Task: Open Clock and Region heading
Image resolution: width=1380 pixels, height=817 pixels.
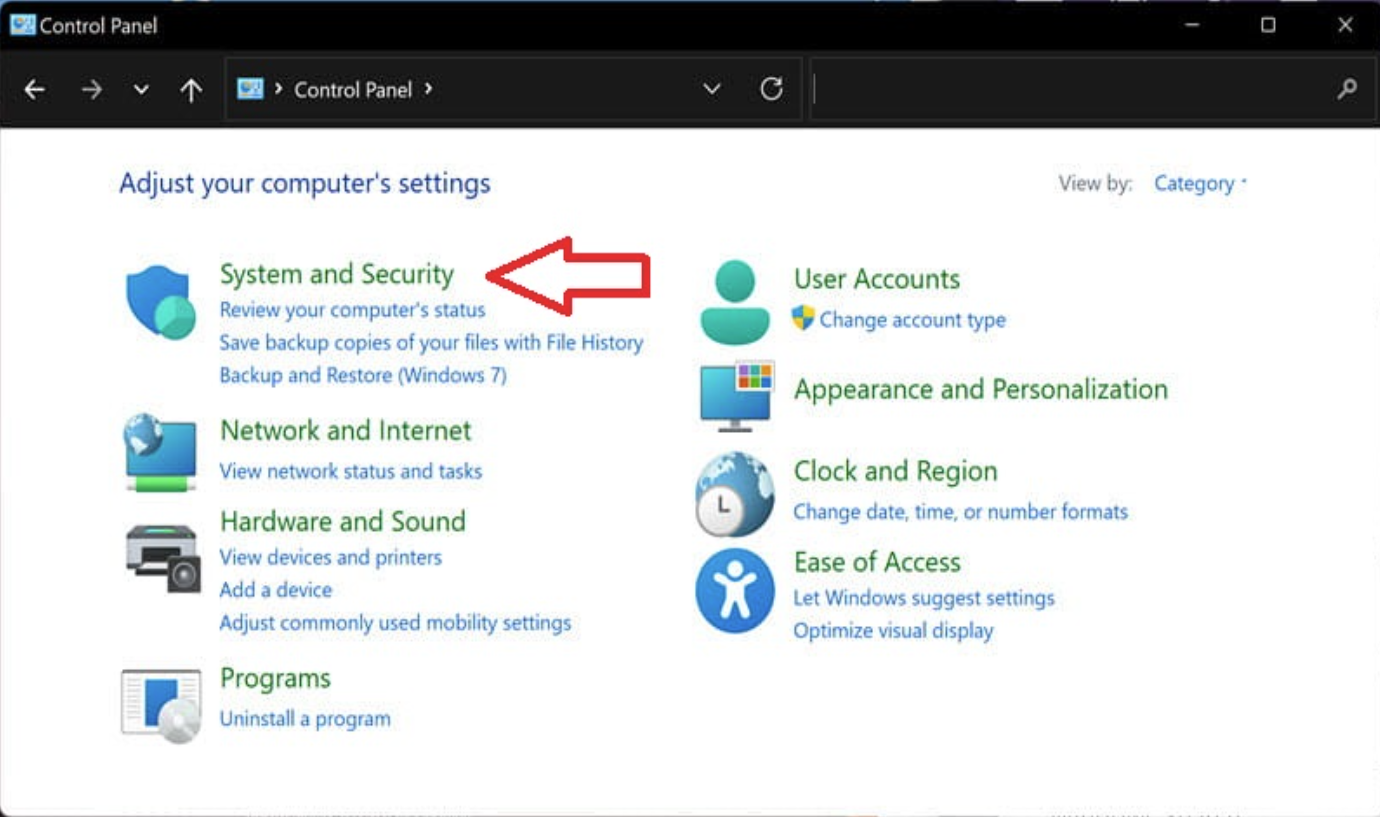Action: 896,472
